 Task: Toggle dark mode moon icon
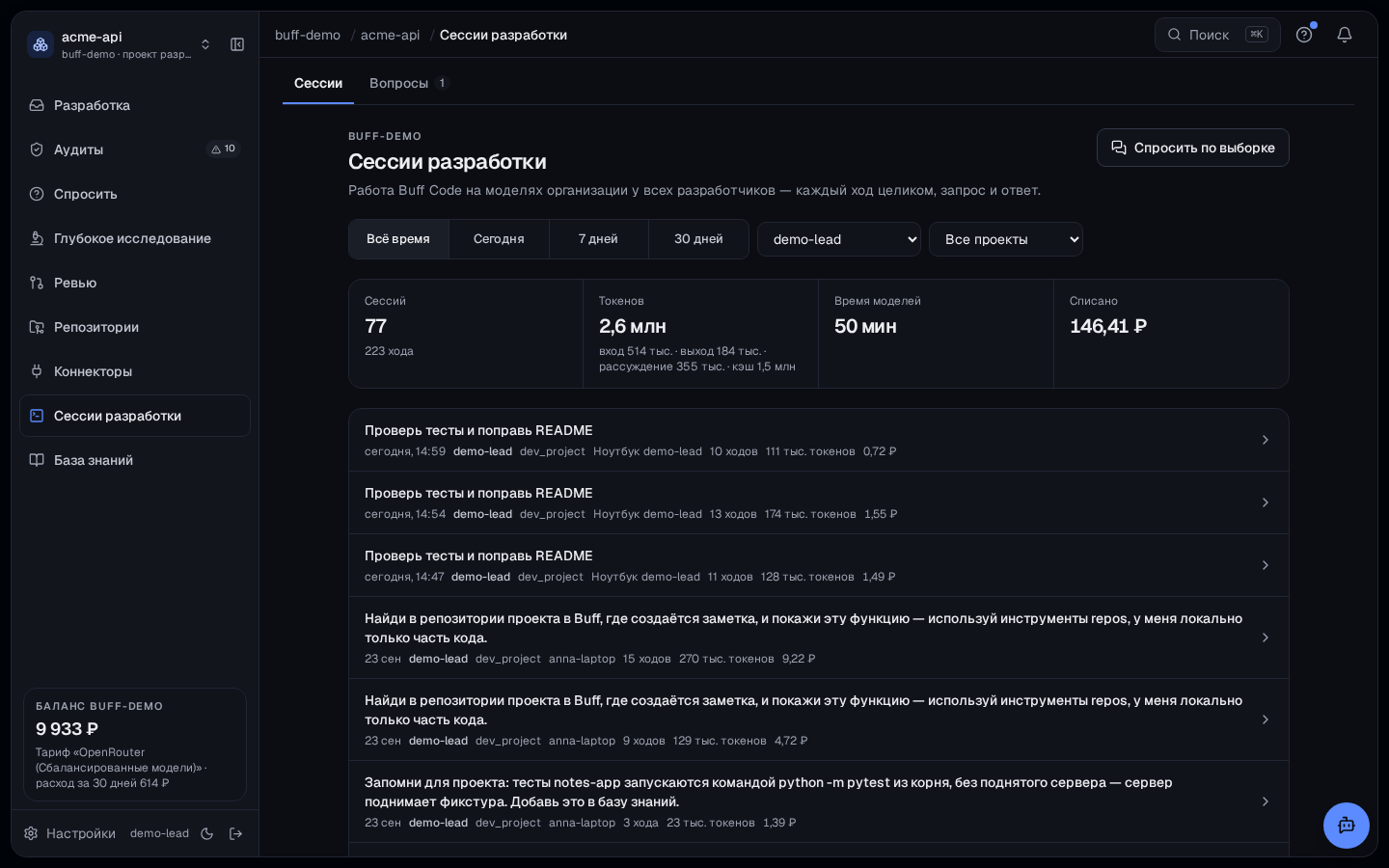tap(206, 833)
